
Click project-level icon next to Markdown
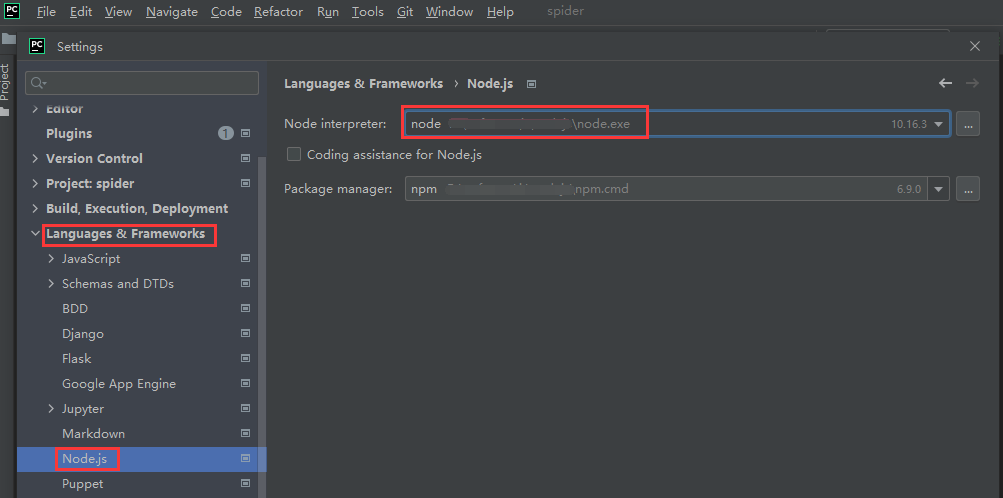coord(245,433)
